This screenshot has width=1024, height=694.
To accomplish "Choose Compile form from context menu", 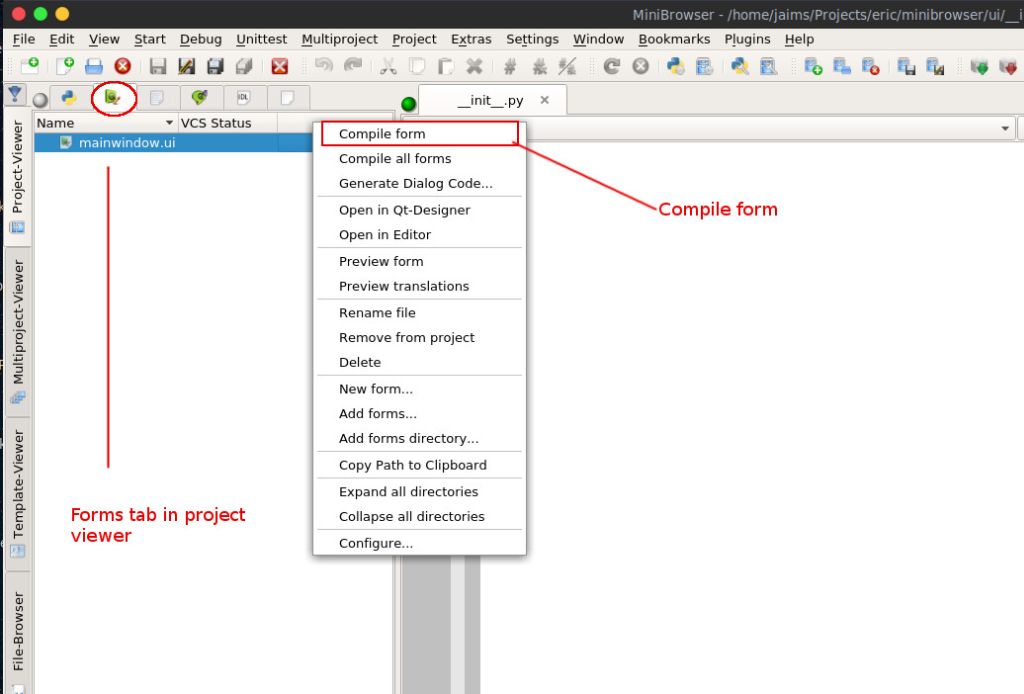I will point(382,134).
